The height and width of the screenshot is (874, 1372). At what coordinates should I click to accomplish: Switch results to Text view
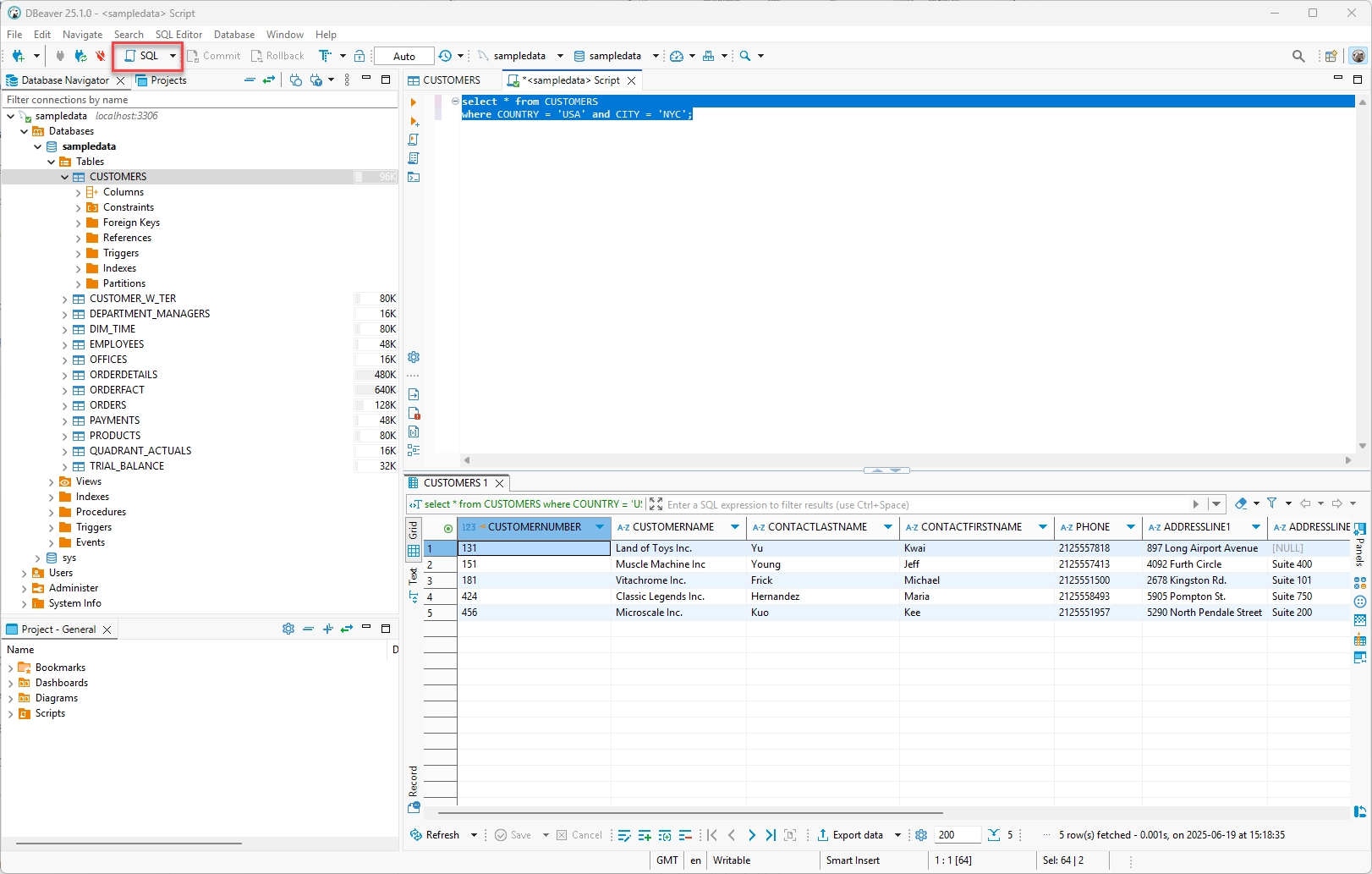click(x=414, y=577)
